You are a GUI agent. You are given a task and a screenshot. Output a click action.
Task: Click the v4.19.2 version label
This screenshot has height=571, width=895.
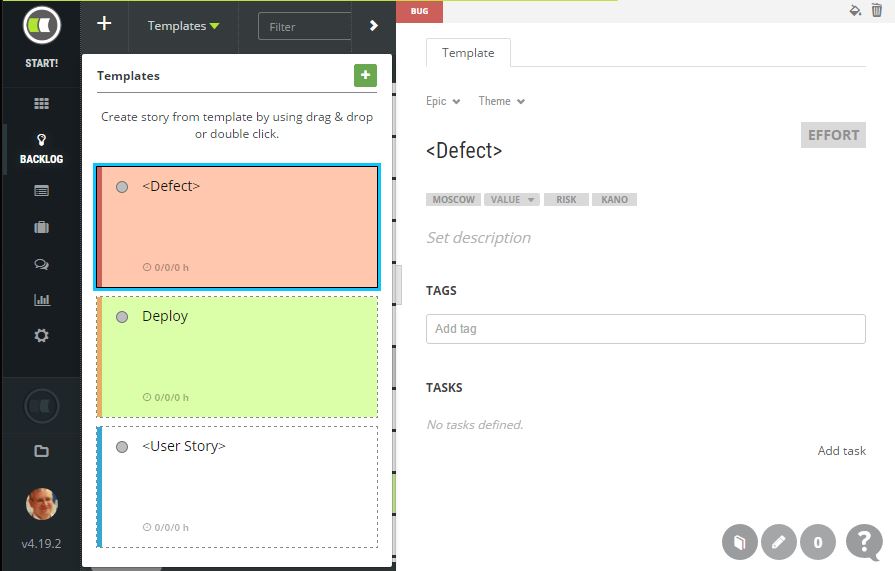coord(41,544)
